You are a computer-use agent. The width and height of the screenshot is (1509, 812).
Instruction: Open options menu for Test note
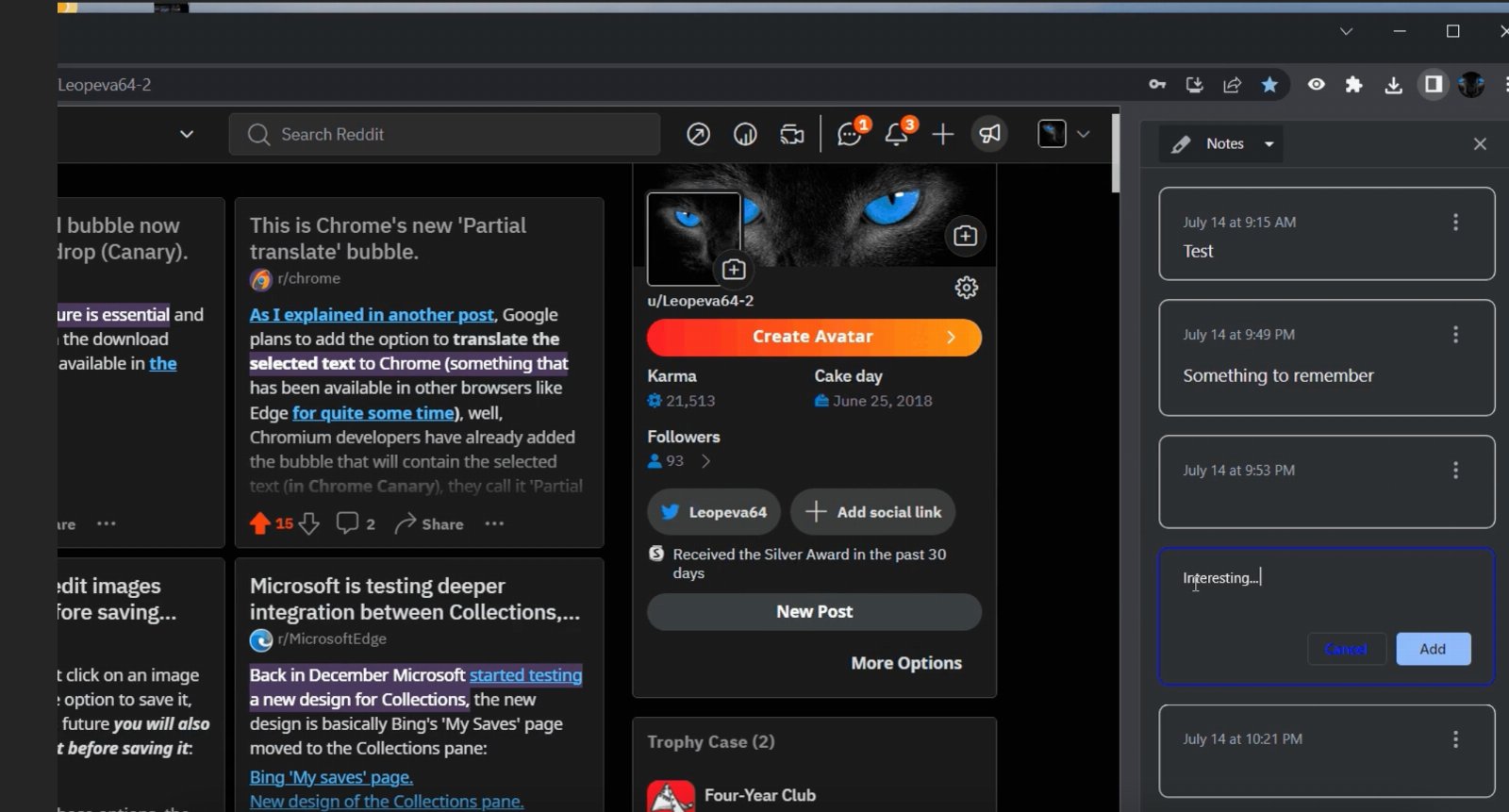click(x=1455, y=222)
